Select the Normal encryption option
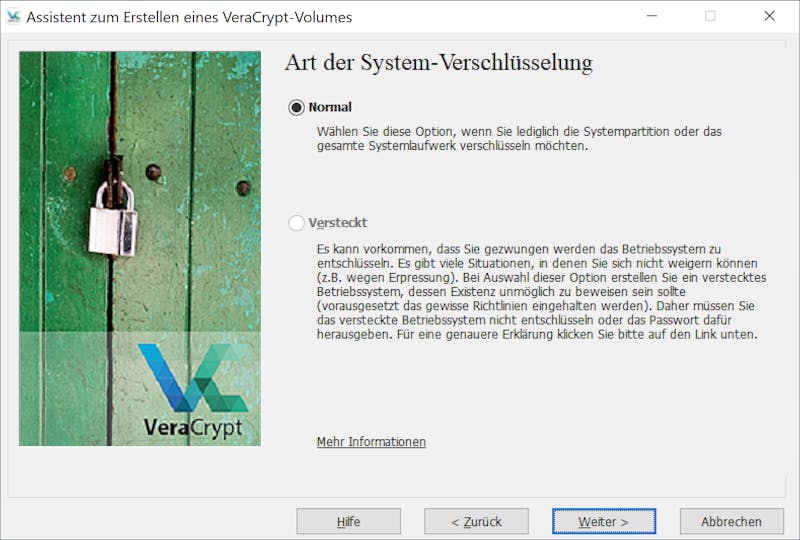The height and width of the screenshot is (540, 800). point(296,107)
